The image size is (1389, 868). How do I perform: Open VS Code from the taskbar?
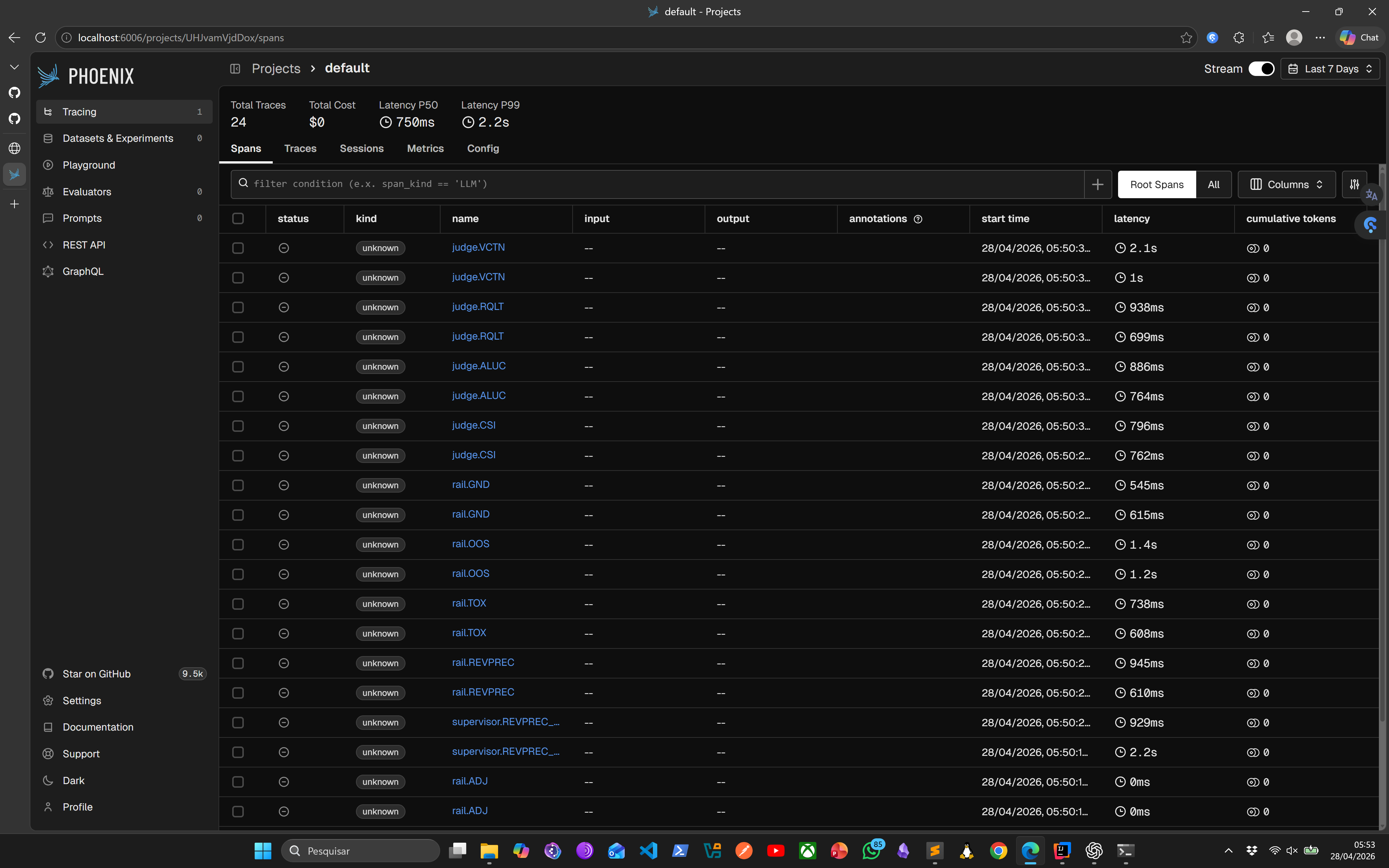tap(648, 850)
